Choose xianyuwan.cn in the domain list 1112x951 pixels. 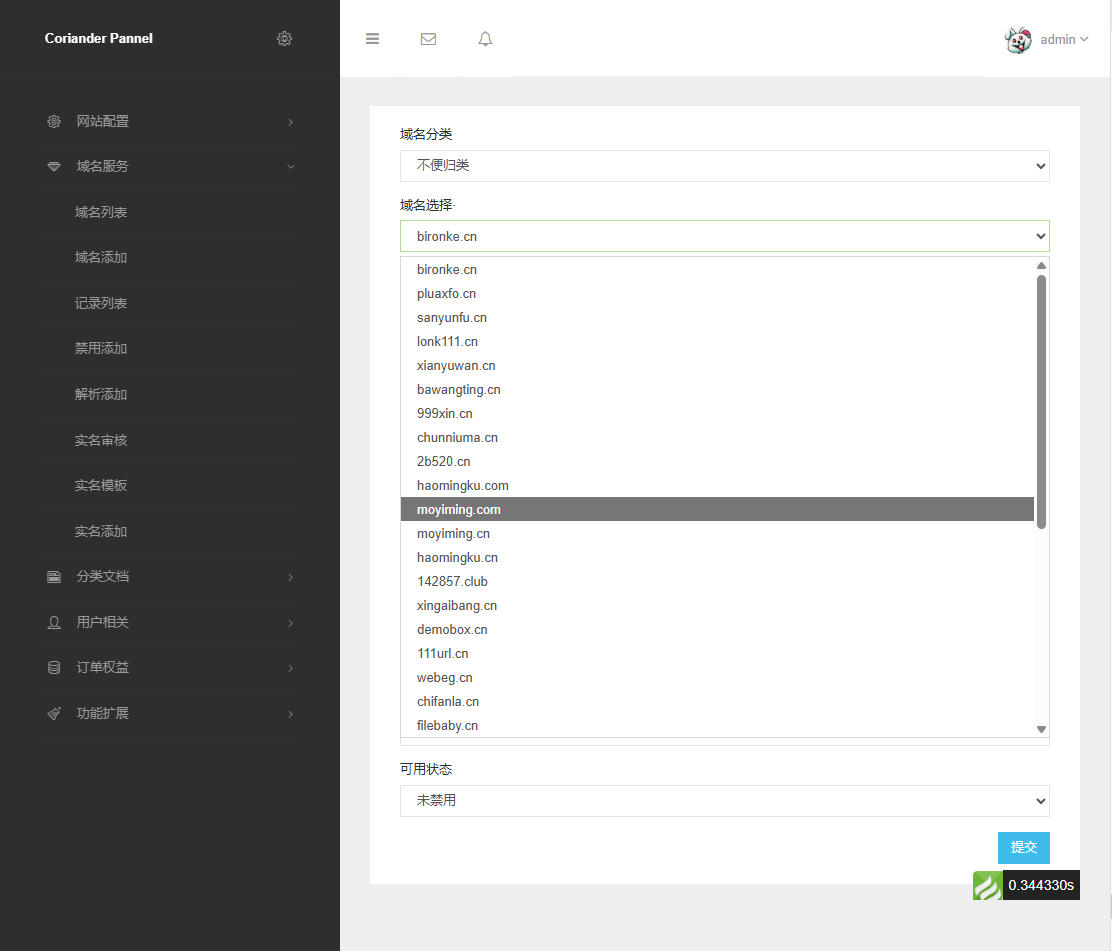456,366
